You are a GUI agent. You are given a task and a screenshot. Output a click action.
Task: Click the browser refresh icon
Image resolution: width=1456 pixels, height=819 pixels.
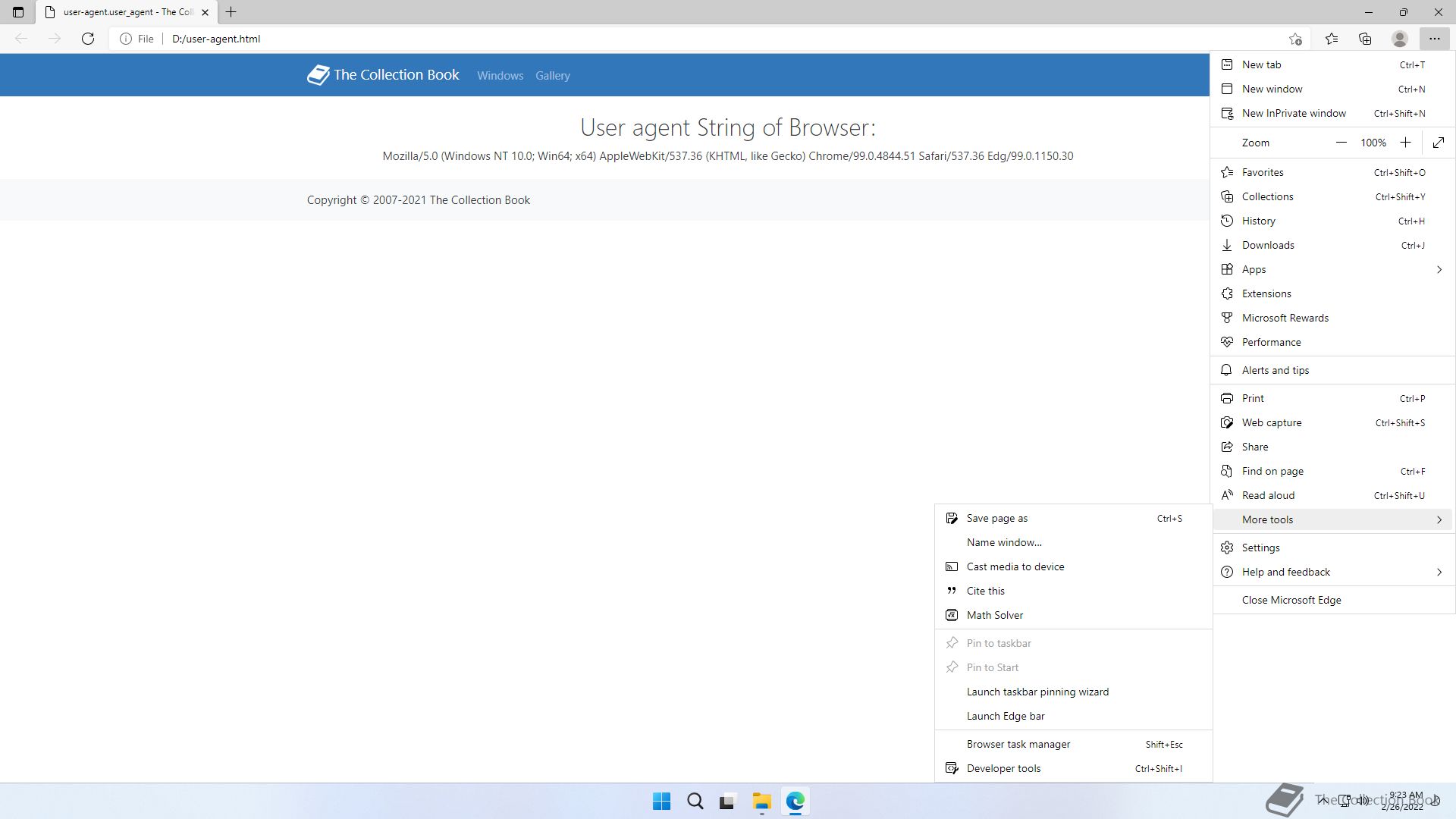[x=88, y=39]
